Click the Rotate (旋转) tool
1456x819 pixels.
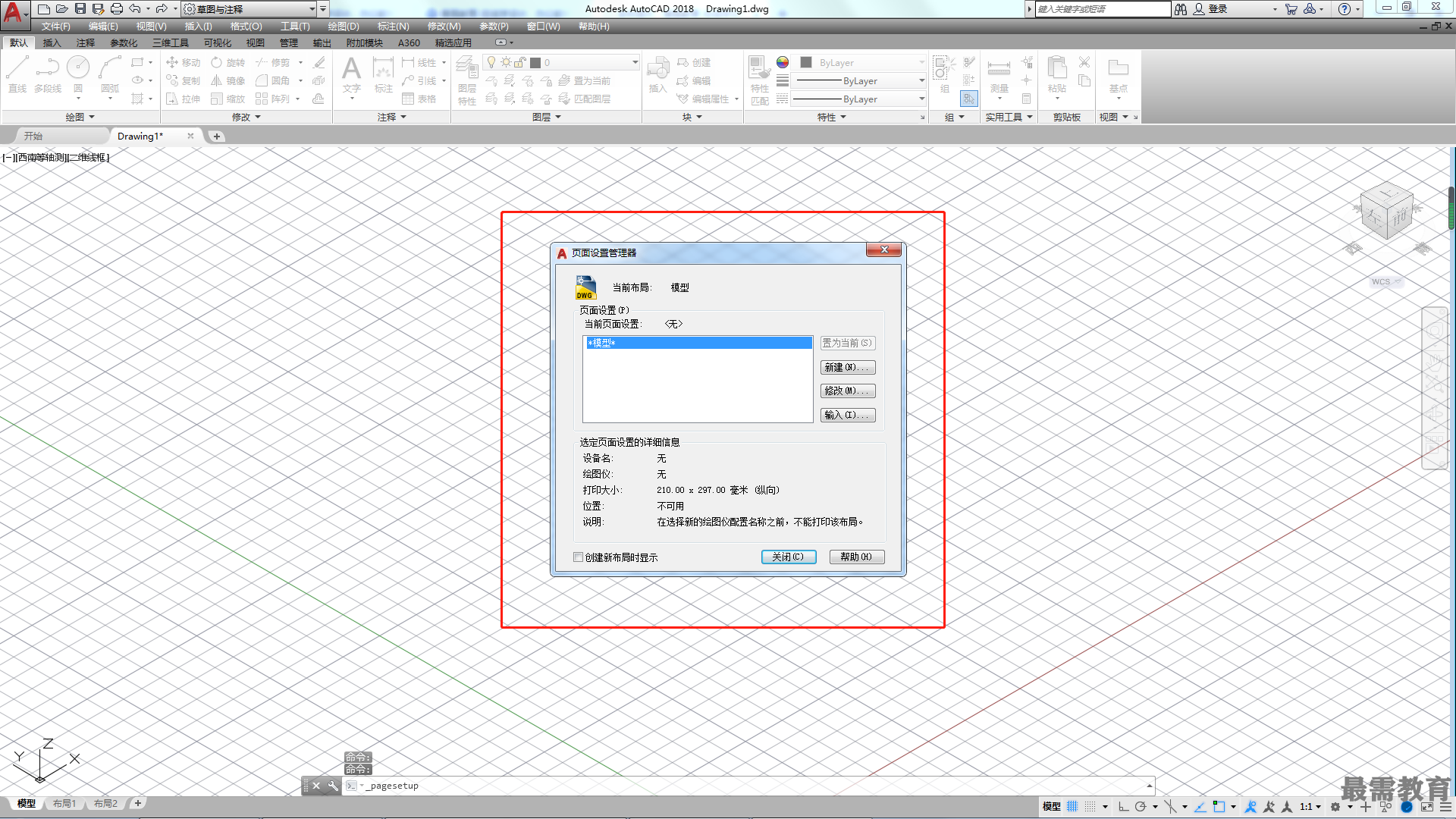[228, 62]
